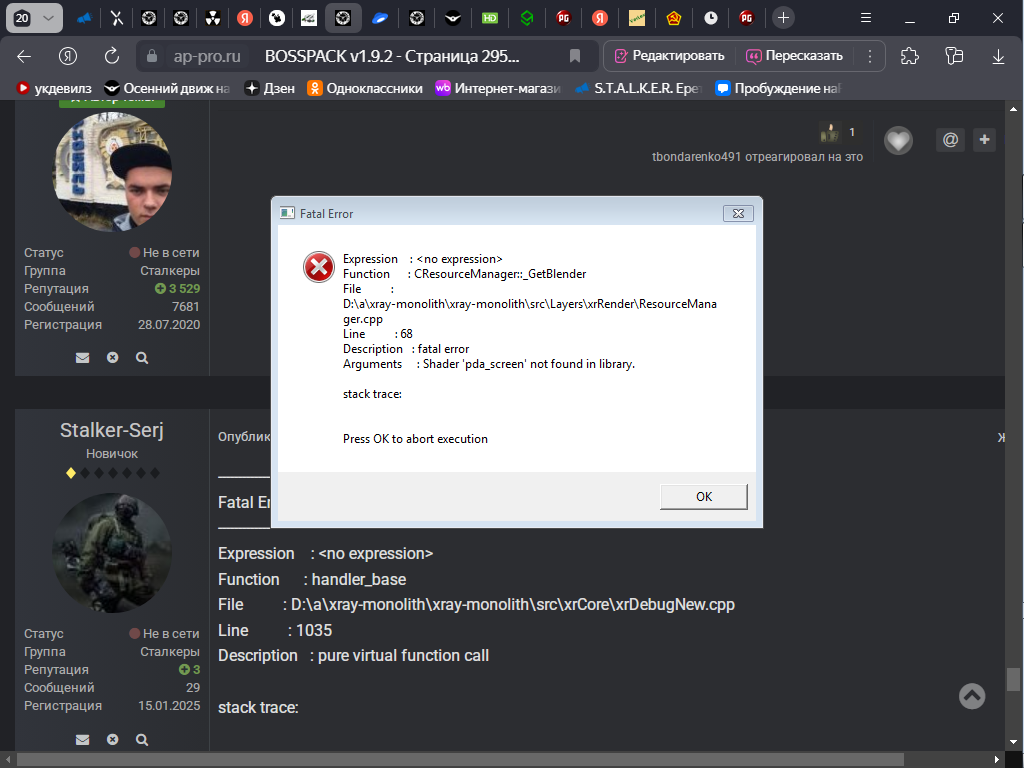Screen dimensions: 1024x768
Task: Switch to the blue megaphone tab
Action: tap(84, 18)
